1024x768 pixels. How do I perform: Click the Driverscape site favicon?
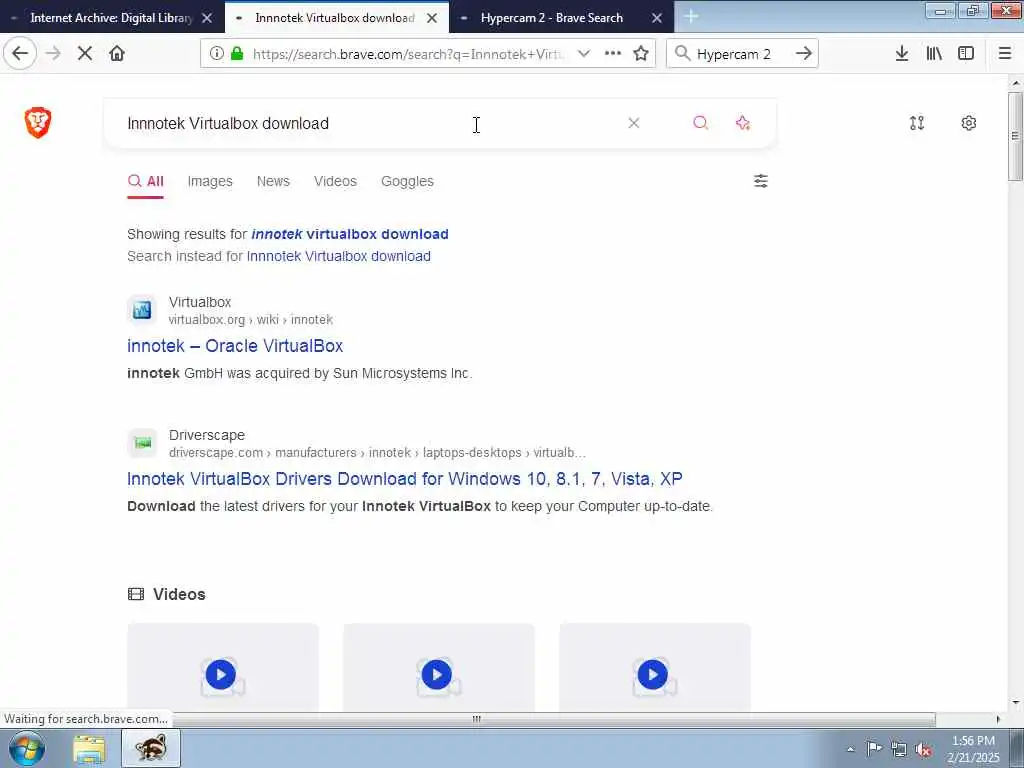pyautogui.click(x=142, y=443)
